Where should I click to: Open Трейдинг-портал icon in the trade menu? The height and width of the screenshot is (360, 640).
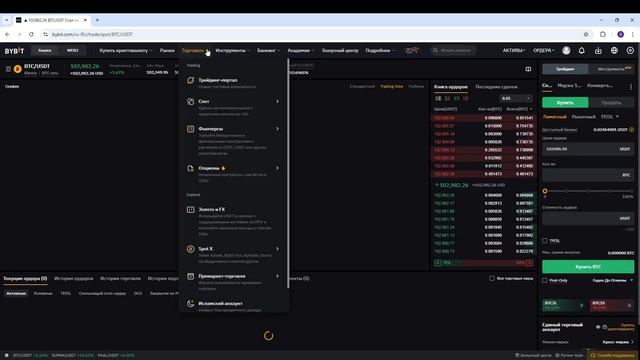coord(191,80)
